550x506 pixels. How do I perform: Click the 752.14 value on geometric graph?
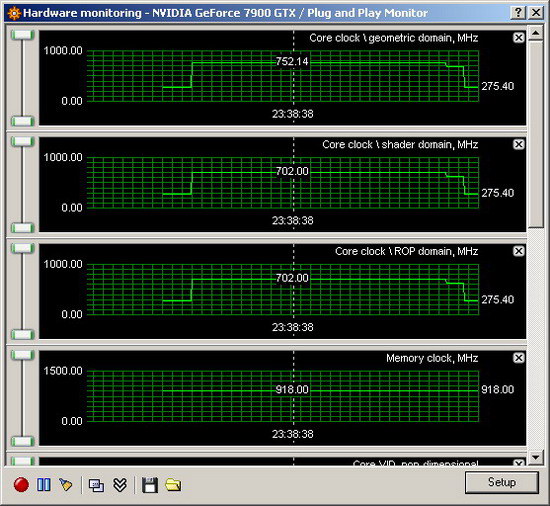point(292,61)
